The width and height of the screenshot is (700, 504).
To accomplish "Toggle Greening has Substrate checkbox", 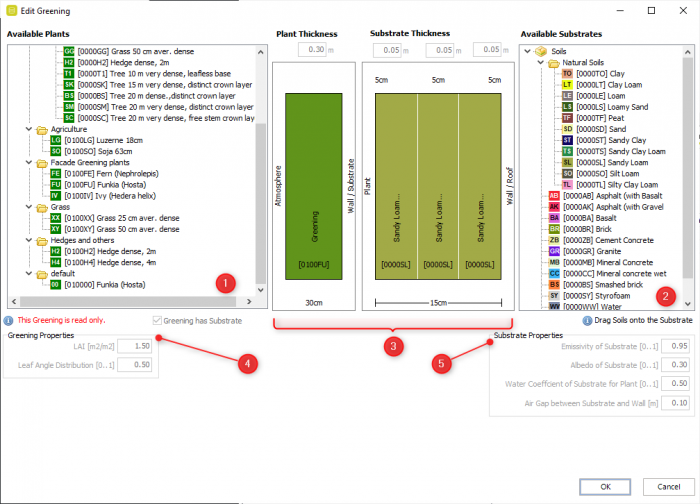I will (x=157, y=320).
